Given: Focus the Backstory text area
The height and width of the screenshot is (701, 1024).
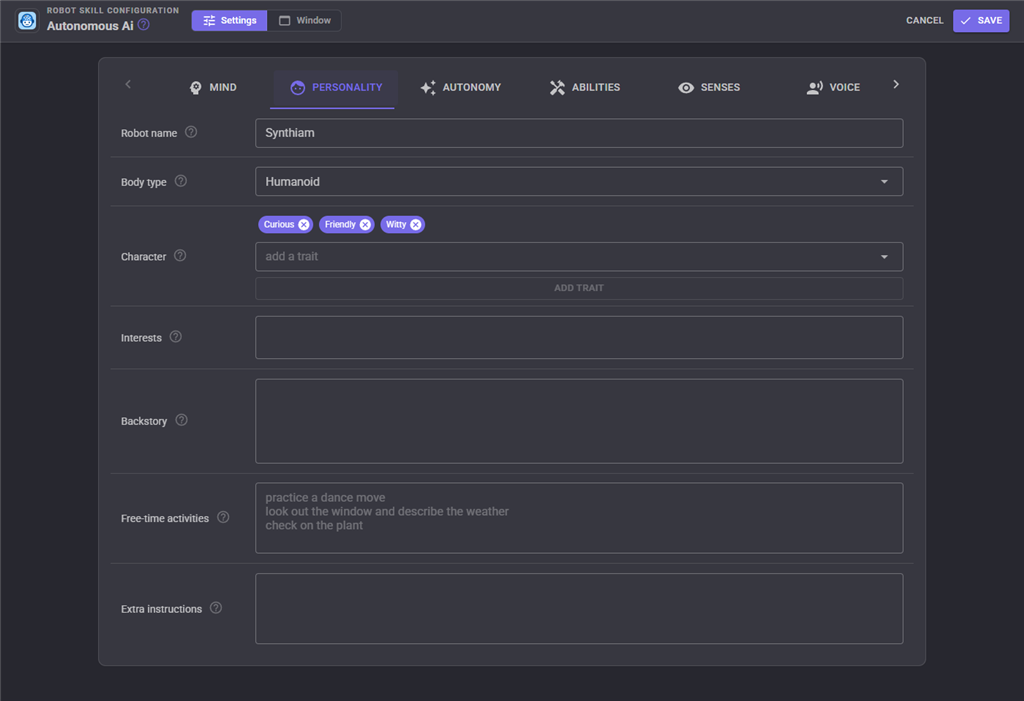Looking at the screenshot, I should [579, 421].
